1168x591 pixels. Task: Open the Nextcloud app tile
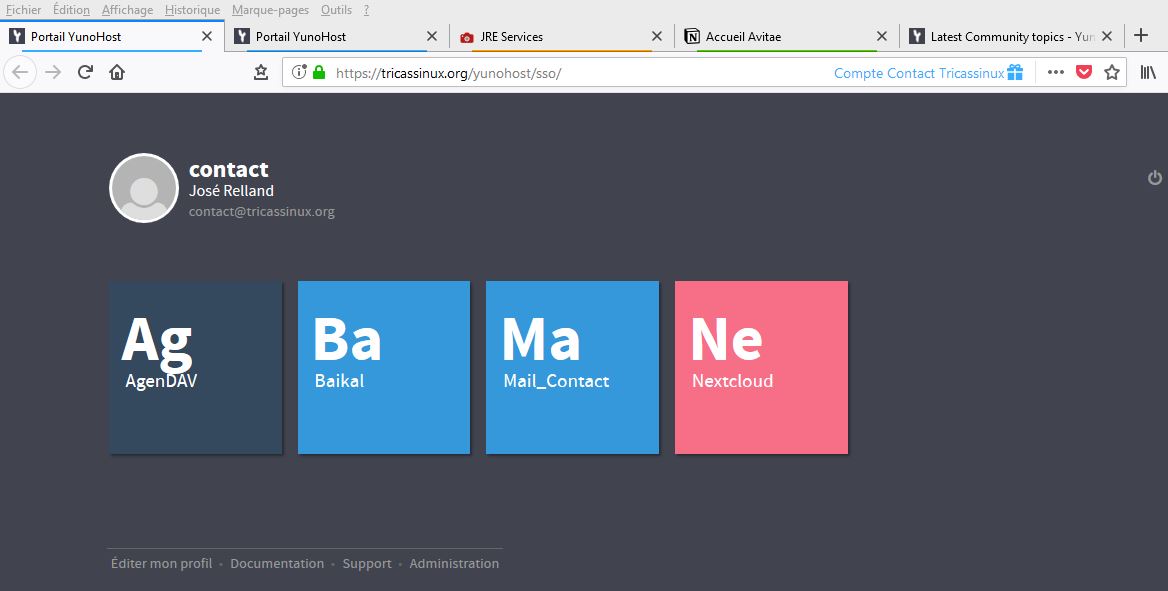point(761,367)
